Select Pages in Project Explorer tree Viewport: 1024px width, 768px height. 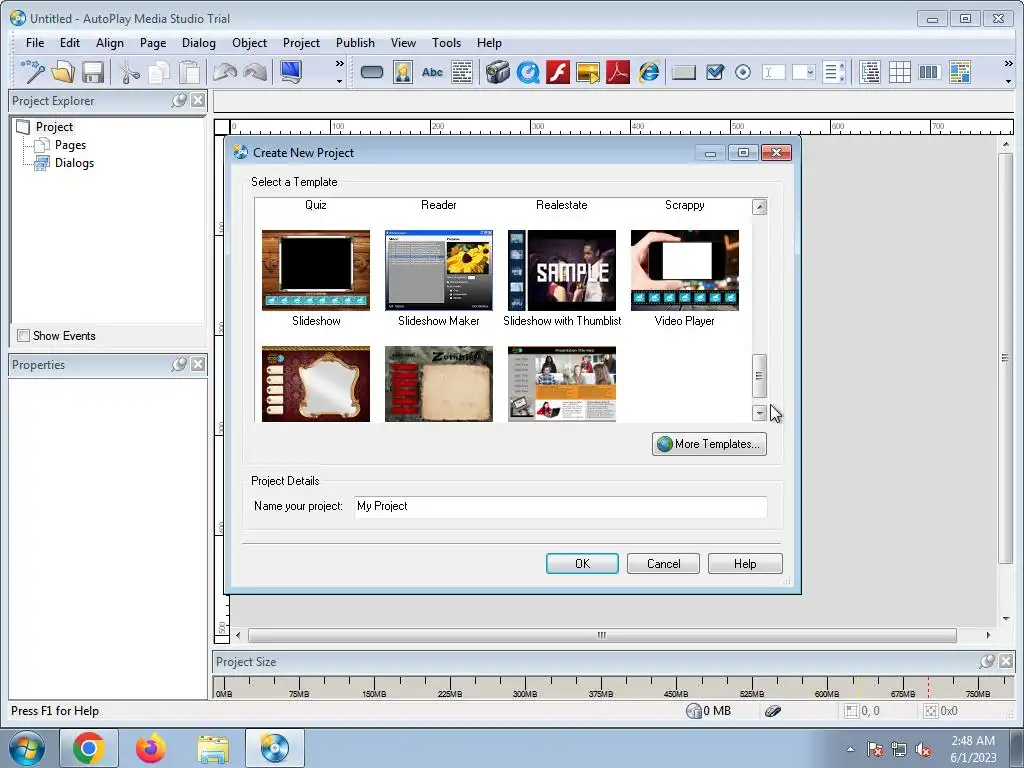click(x=70, y=145)
